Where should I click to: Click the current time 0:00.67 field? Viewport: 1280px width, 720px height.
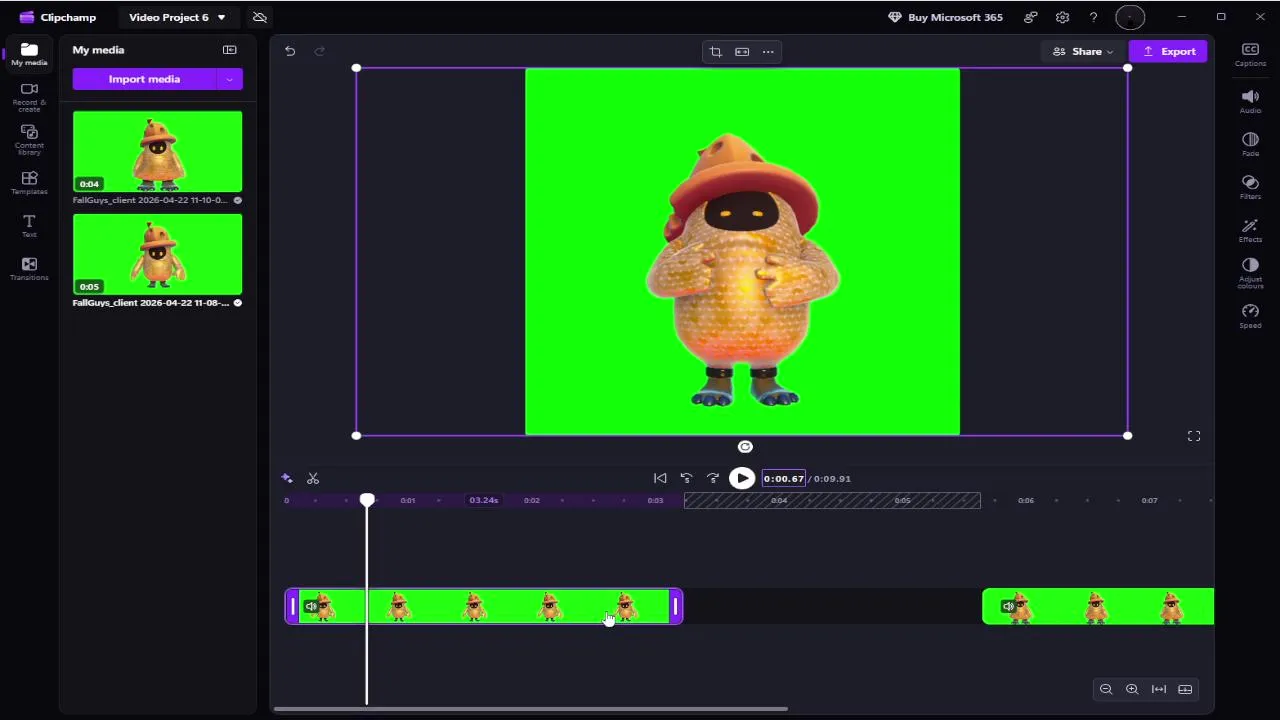point(784,479)
